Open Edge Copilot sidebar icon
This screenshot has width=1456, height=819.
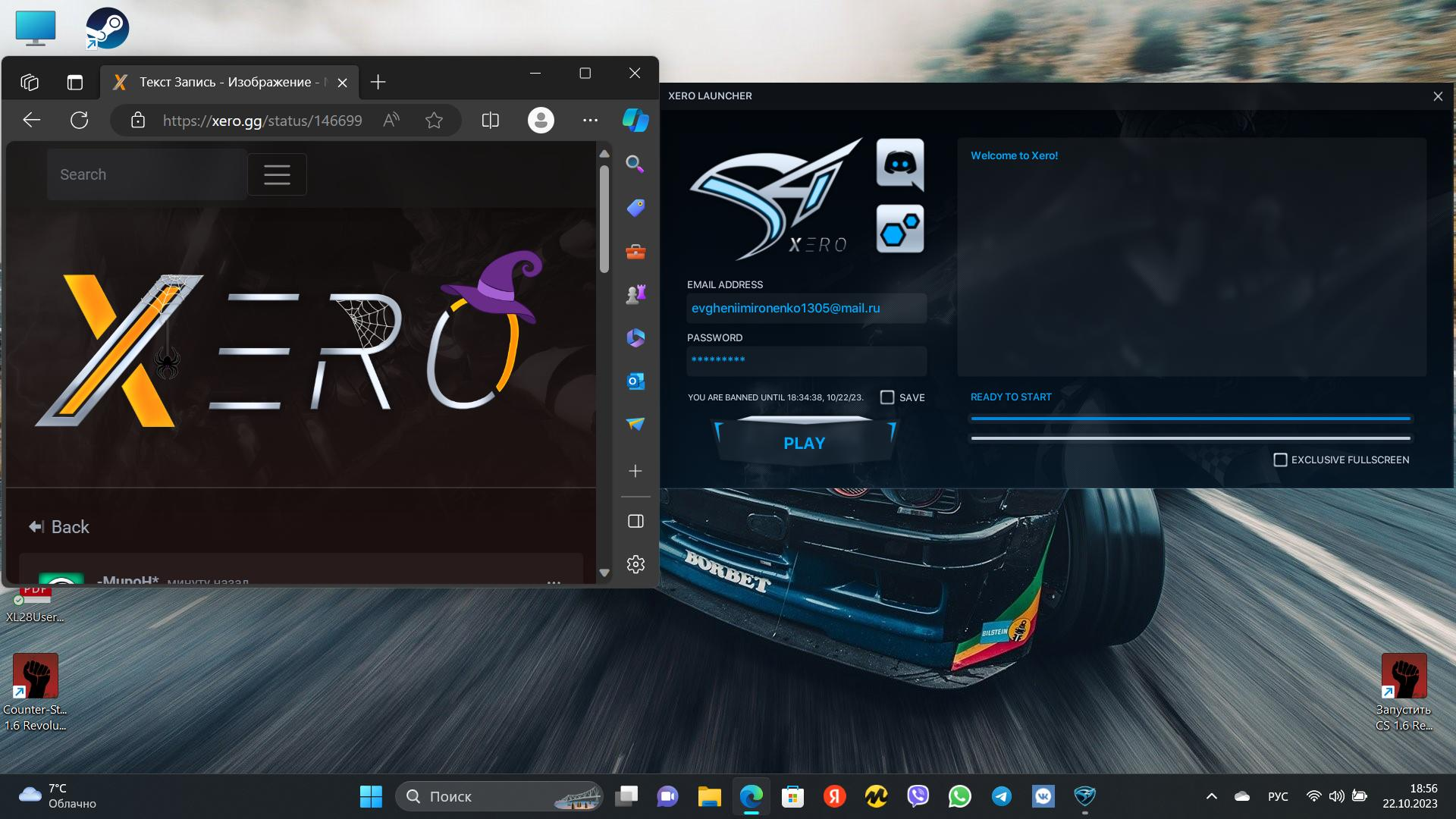(x=635, y=120)
